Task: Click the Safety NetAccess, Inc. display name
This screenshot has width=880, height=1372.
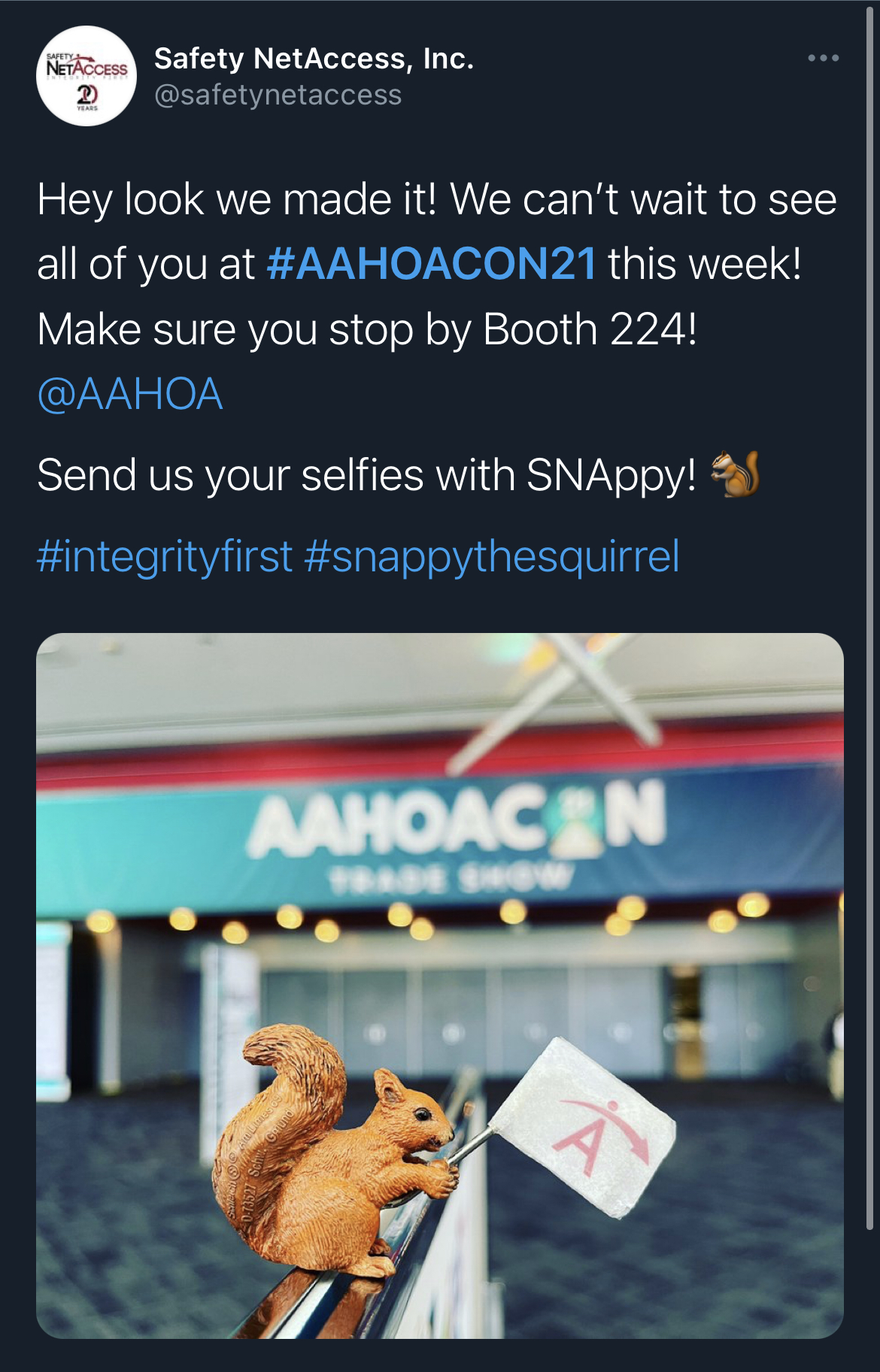Action: 314,59
